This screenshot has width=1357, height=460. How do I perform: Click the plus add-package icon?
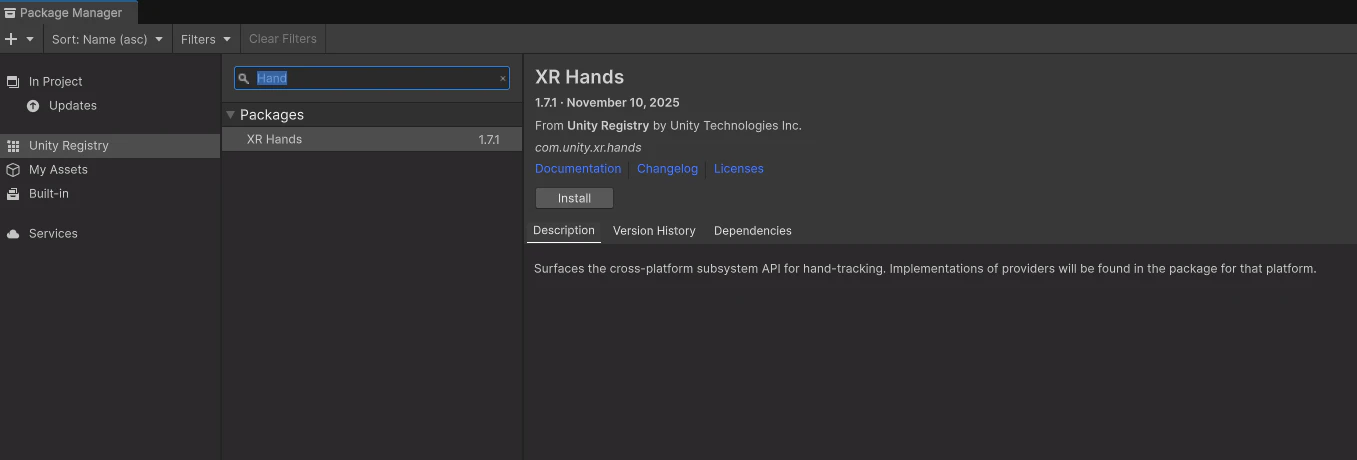[x=11, y=39]
